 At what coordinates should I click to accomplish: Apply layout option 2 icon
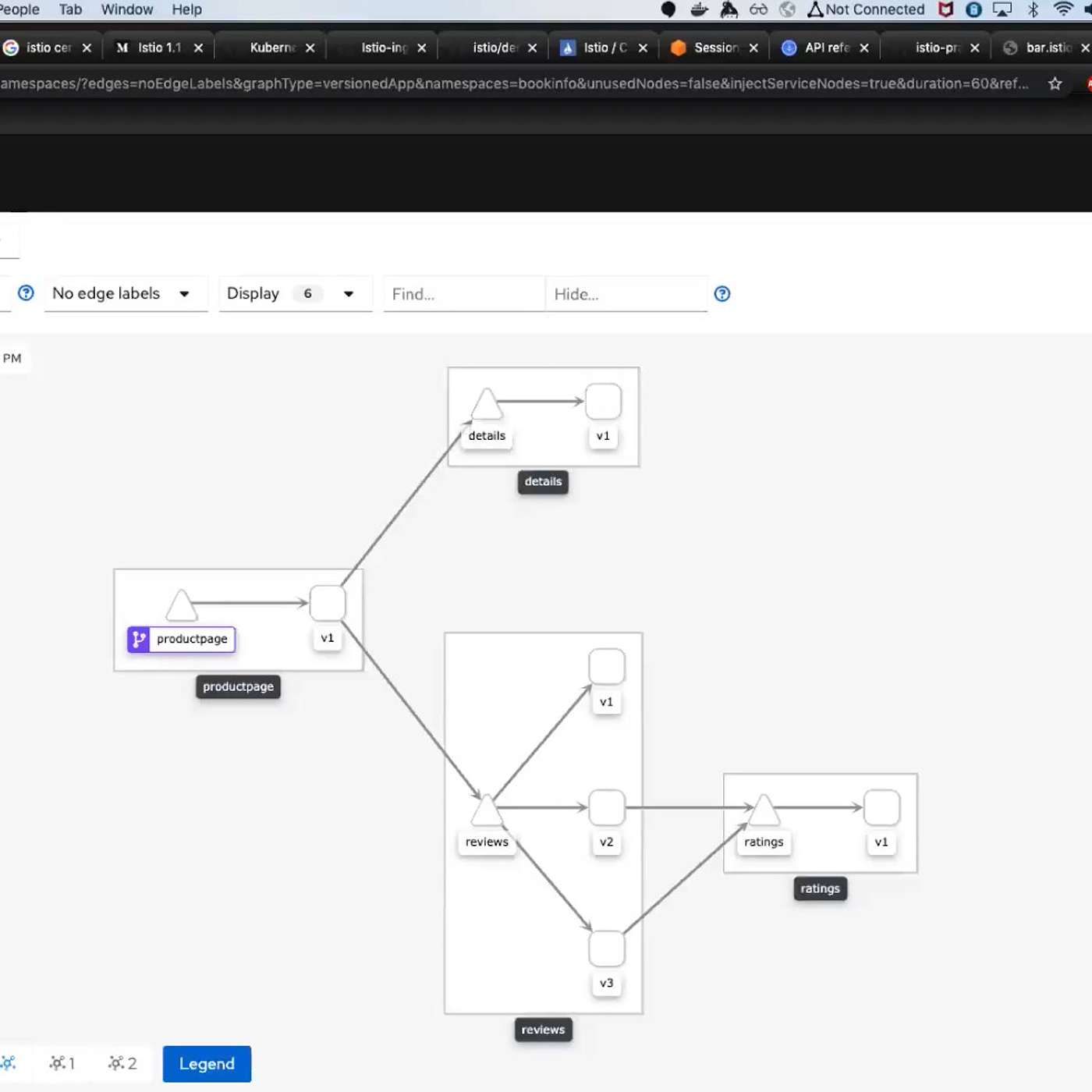coord(122,1063)
